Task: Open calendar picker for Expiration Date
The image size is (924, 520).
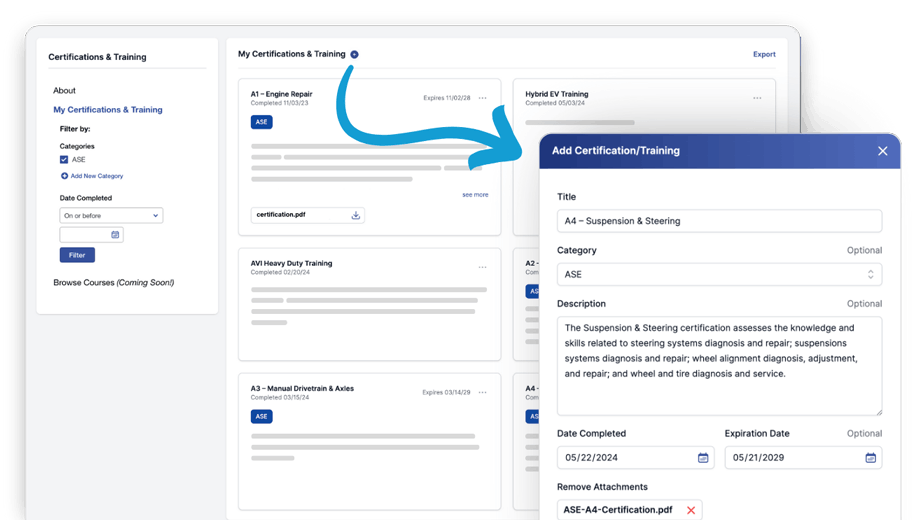Action: [x=870, y=458]
